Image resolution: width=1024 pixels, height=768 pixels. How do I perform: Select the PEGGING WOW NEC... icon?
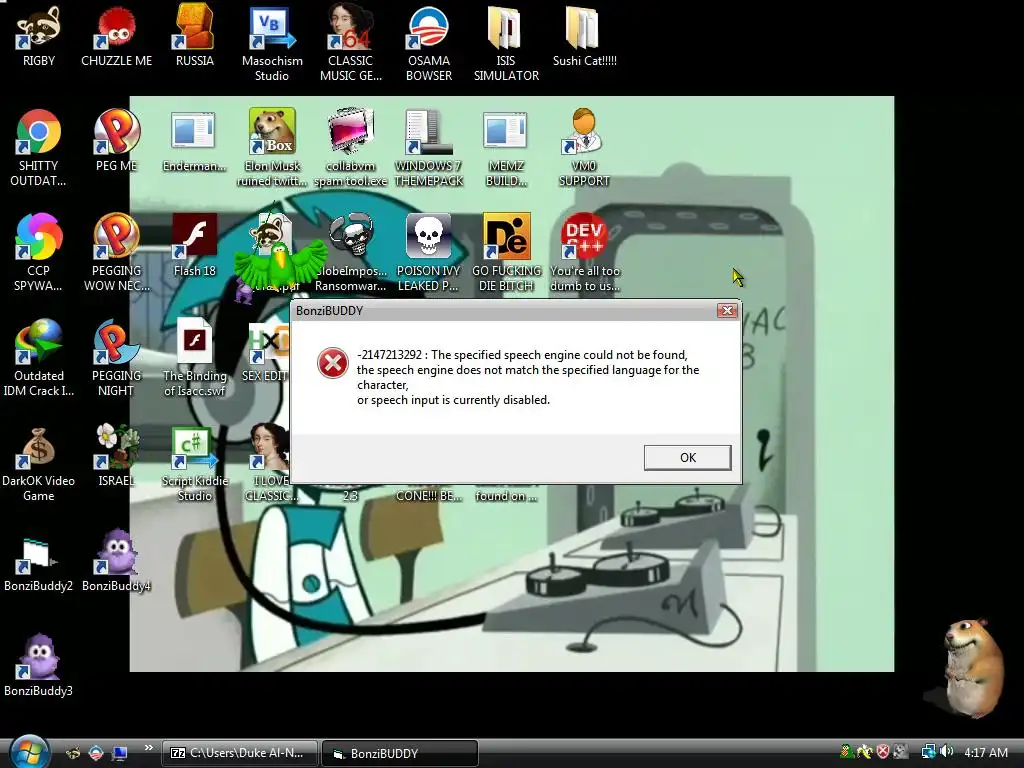(116, 253)
